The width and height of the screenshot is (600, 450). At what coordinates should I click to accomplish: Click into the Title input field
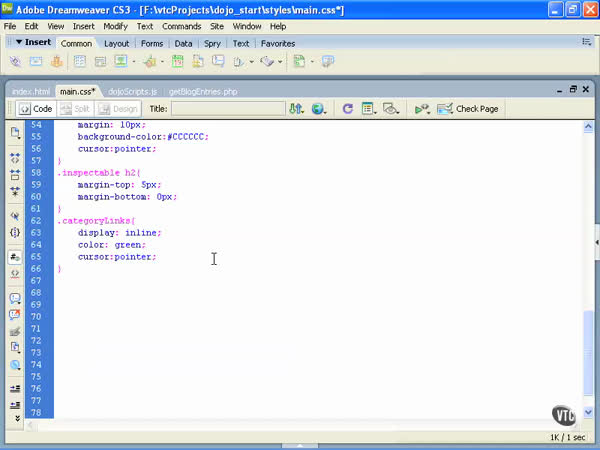[x=226, y=108]
